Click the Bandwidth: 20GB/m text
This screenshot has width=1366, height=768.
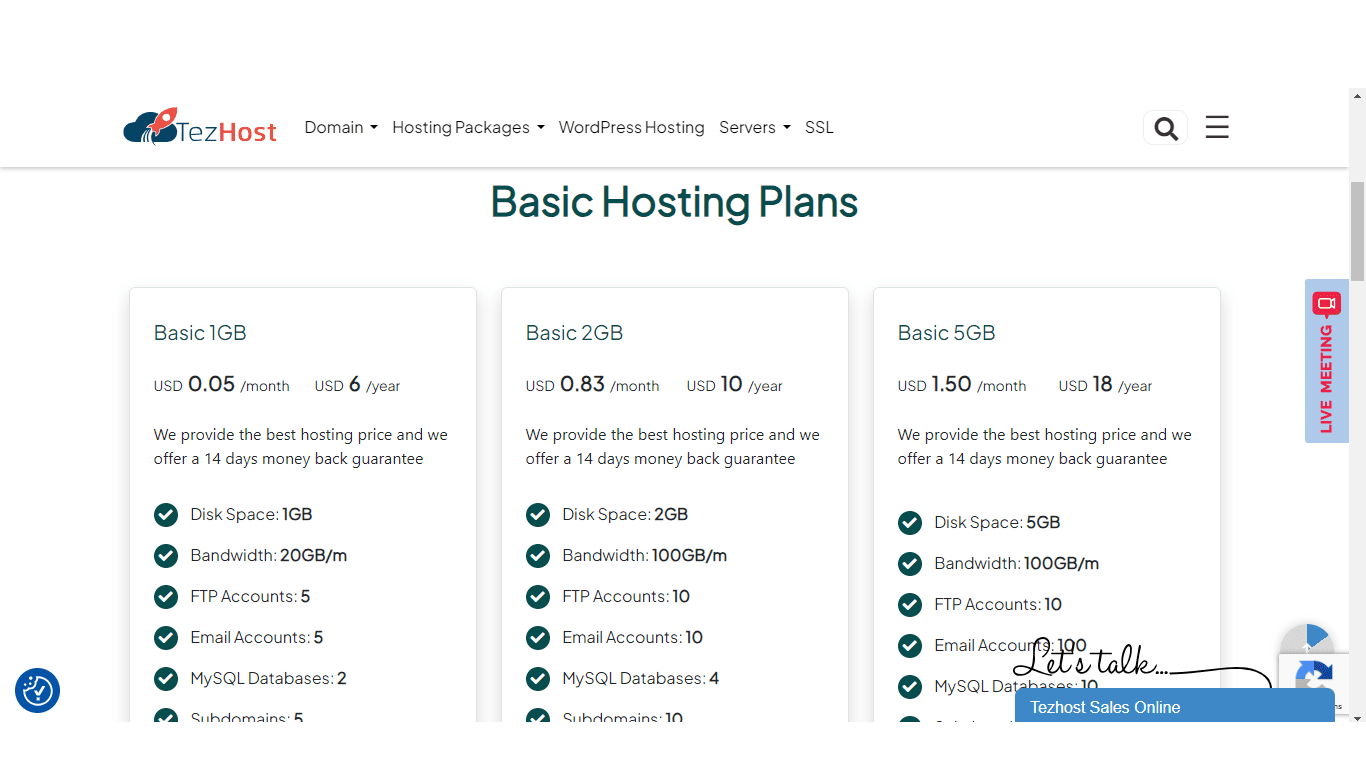coord(269,555)
